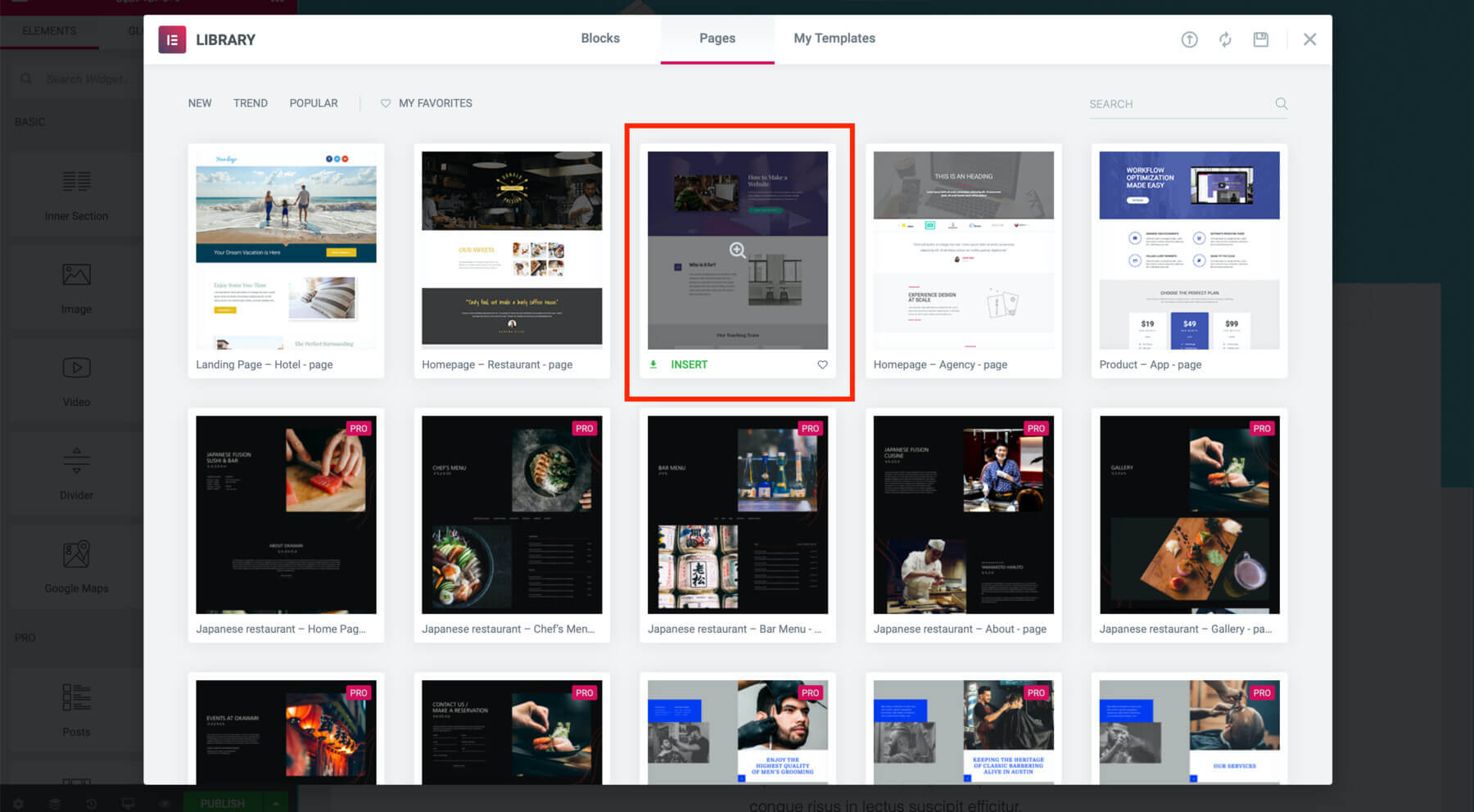This screenshot has height=812, width=1474.
Task: Select Google Maps widget in background panel
Action: (x=76, y=568)
